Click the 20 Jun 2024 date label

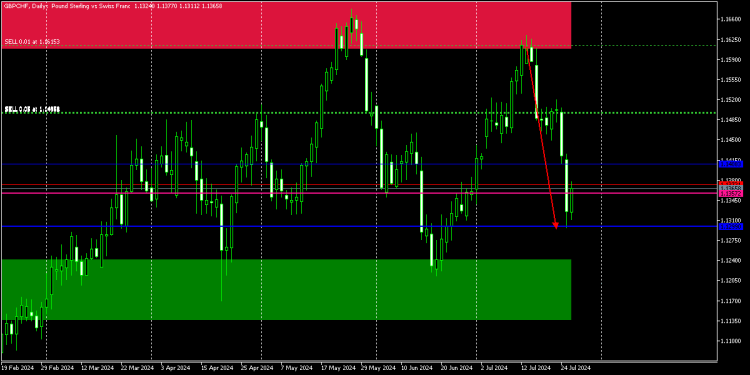tap(457, 367)
